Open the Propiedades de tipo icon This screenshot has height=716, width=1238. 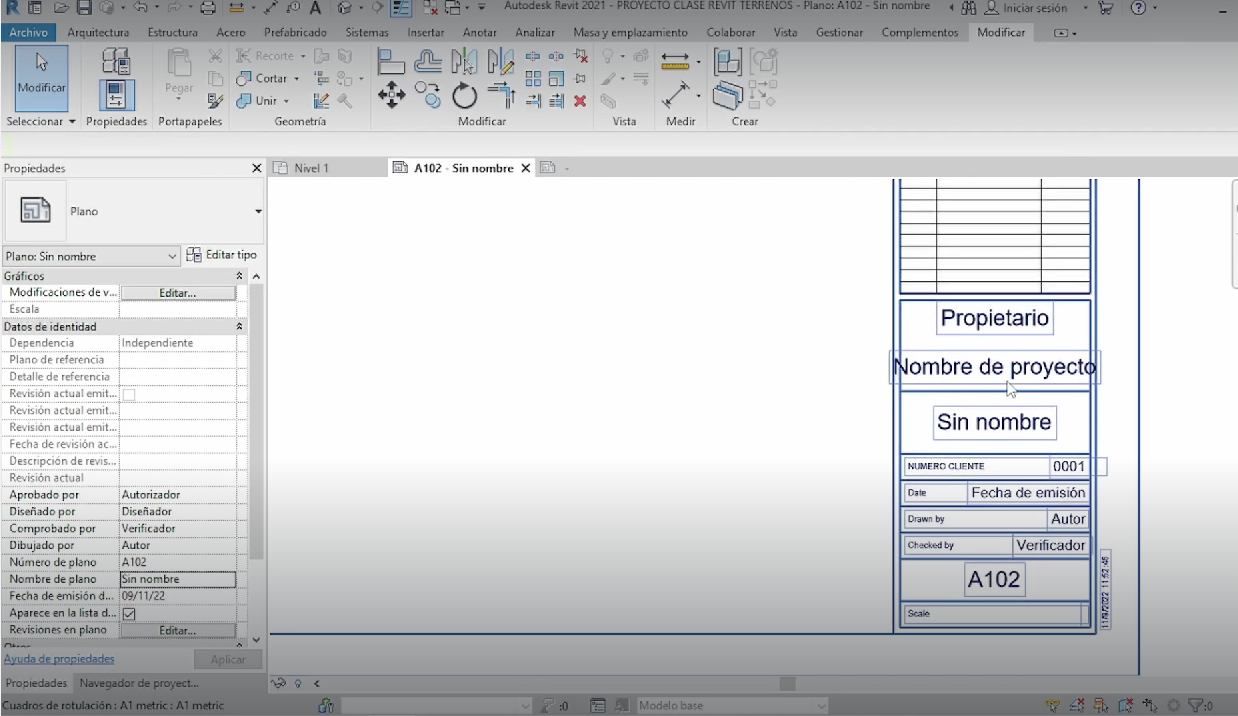[x=116, y=61]
